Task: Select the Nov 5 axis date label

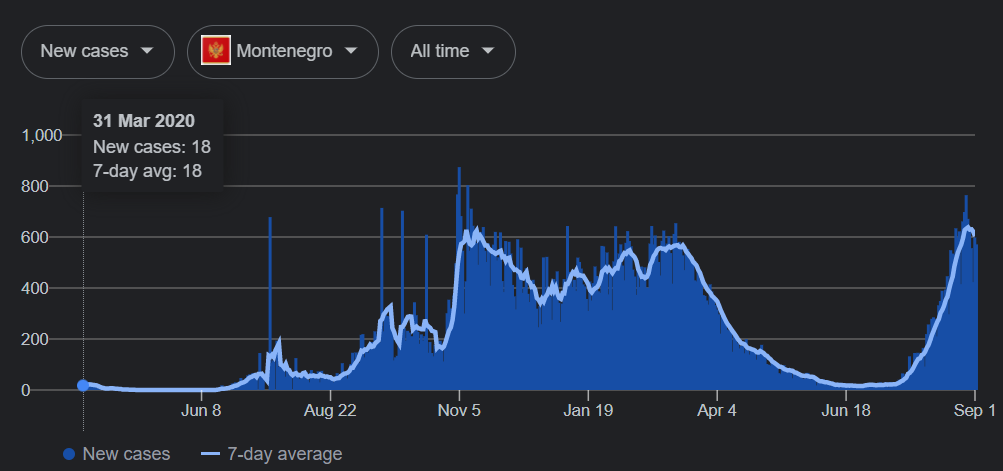Action: 459,410
